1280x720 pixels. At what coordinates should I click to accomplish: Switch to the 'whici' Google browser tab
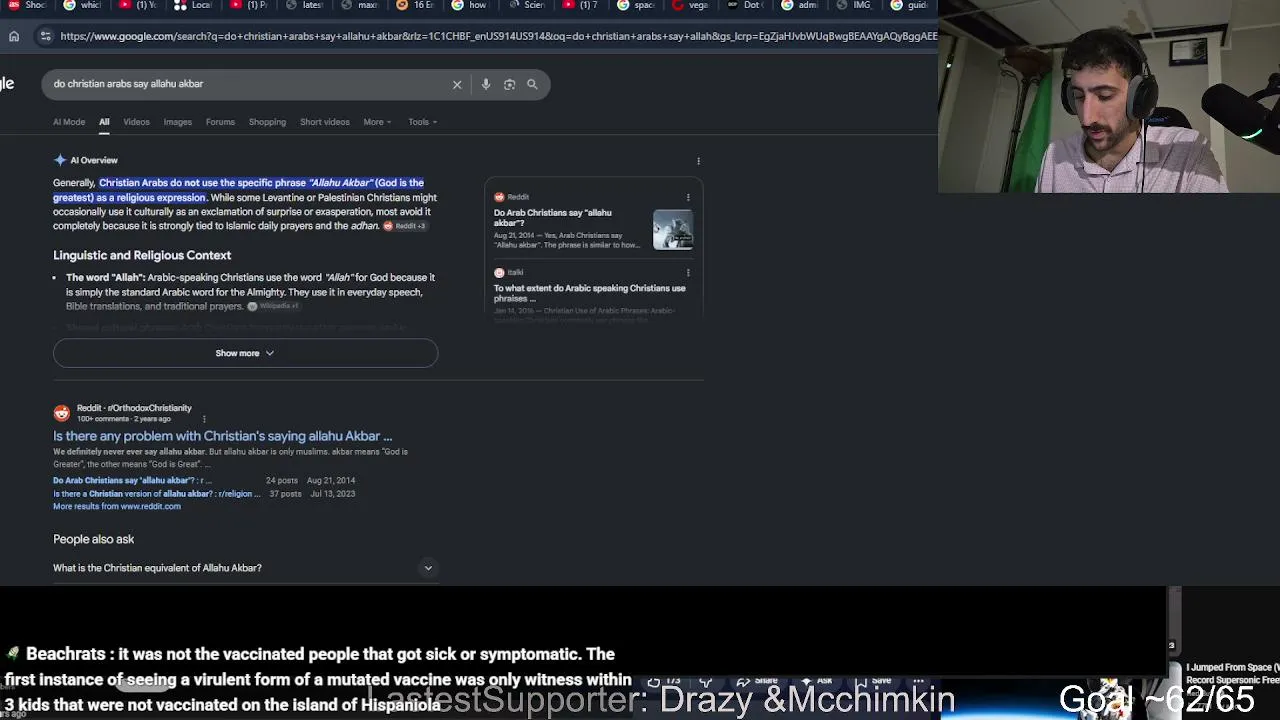click(82, 5)
